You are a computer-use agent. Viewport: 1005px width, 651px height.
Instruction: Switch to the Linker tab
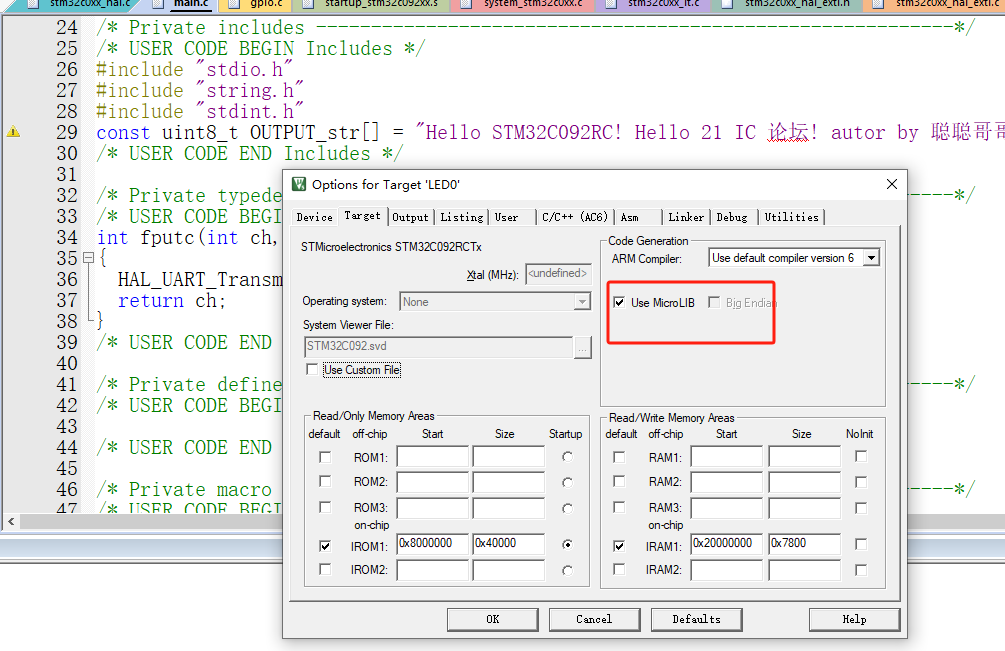pyautogui.click(x=686, y=216)
